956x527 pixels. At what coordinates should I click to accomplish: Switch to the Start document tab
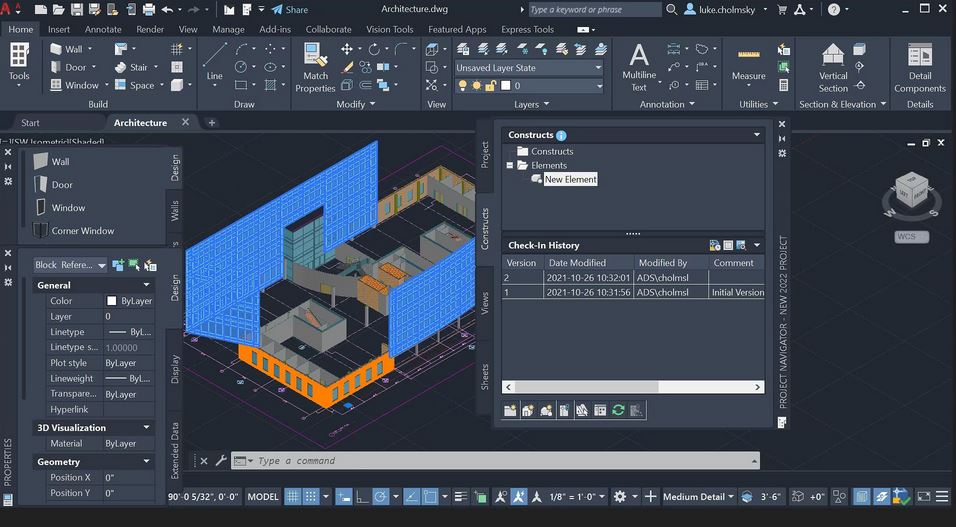30,123
